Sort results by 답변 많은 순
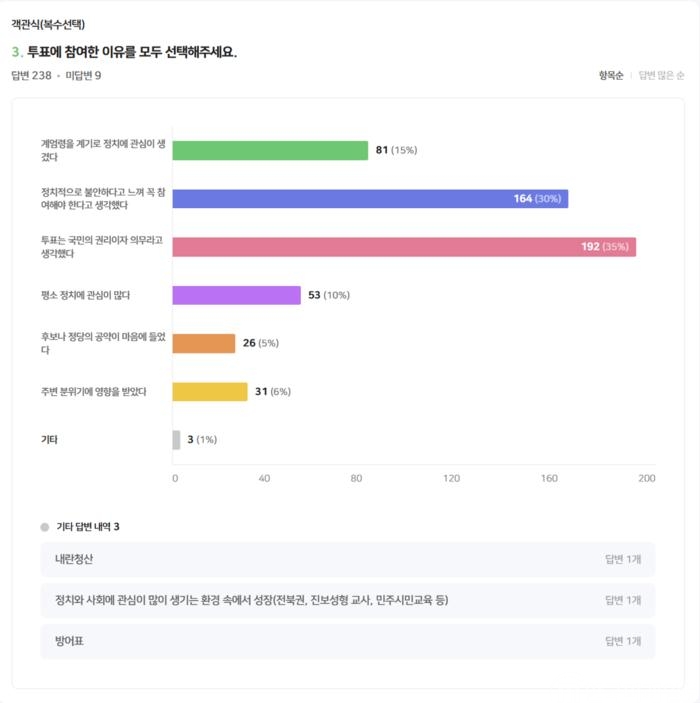Screen dimensions: 700x703 (661, 75)
